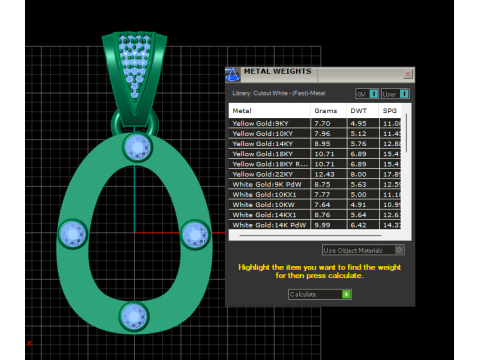Select the White Gold:10KX1 row
Screen dimensions: 480x360
[x=315, y=195]
